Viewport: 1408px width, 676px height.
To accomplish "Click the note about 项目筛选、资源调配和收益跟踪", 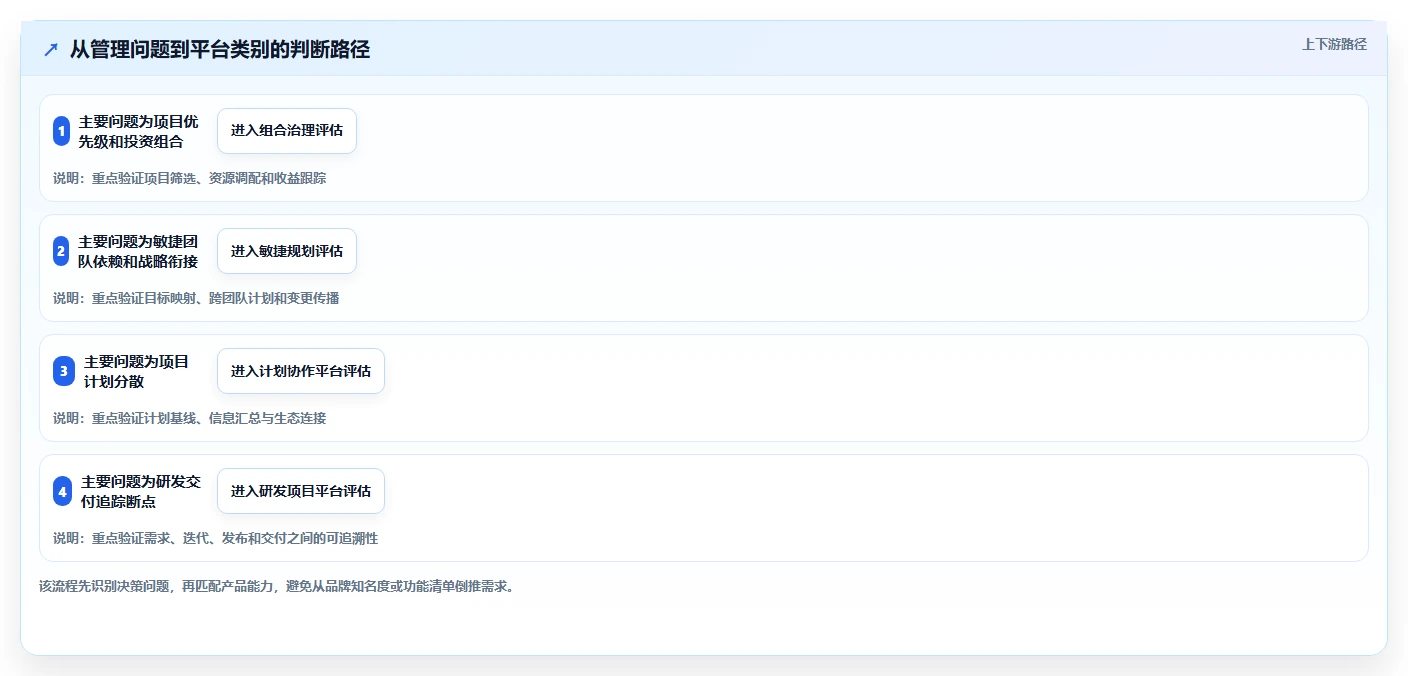I will (x=190, y=178).
